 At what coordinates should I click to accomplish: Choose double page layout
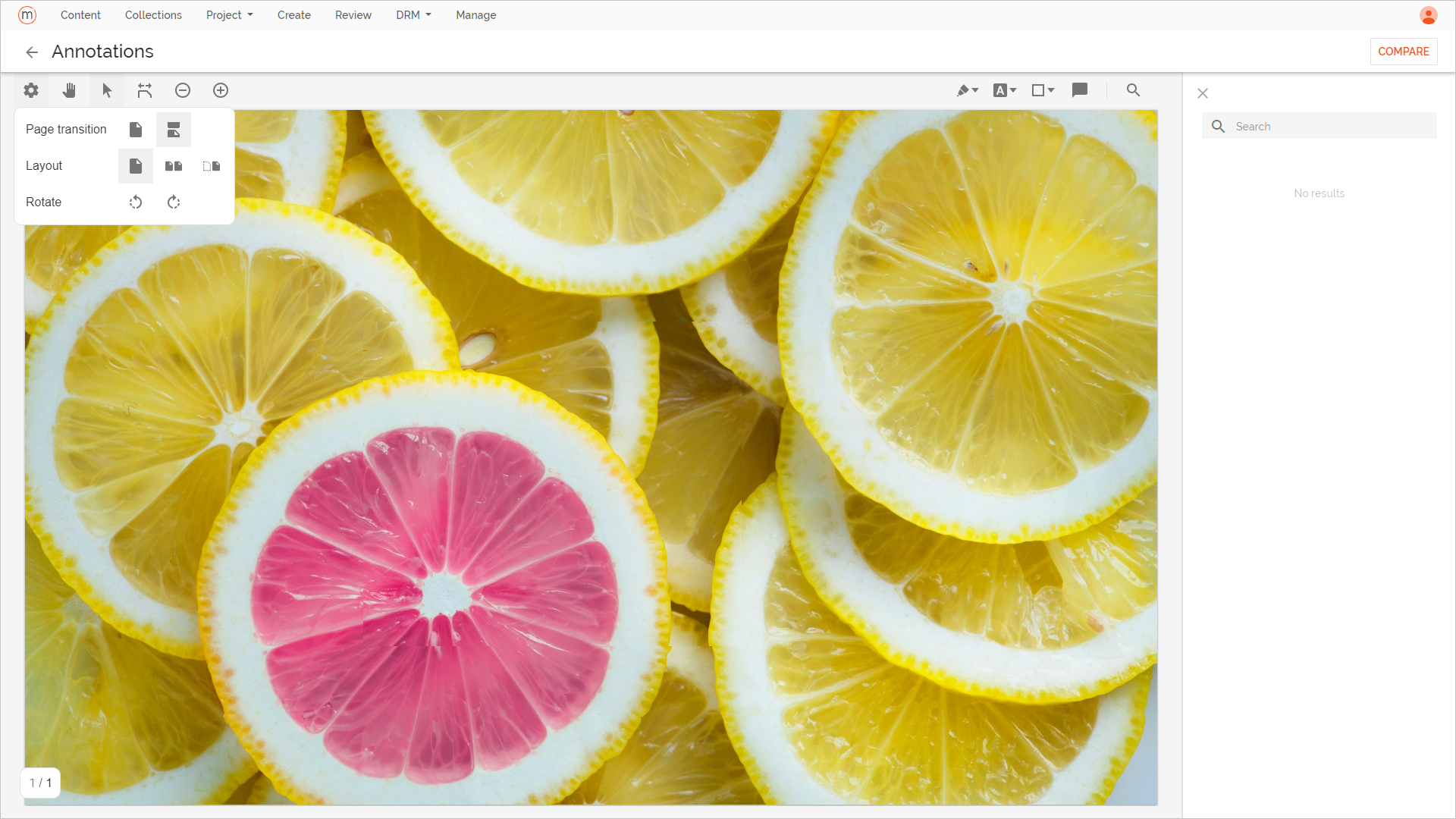click(x=174, y=166)
